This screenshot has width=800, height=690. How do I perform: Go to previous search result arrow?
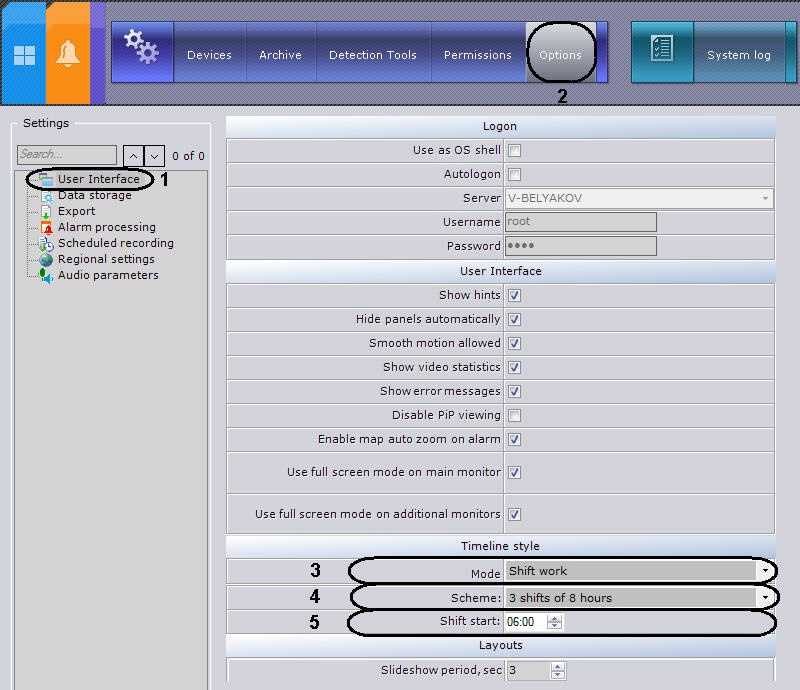coord(133,156)
